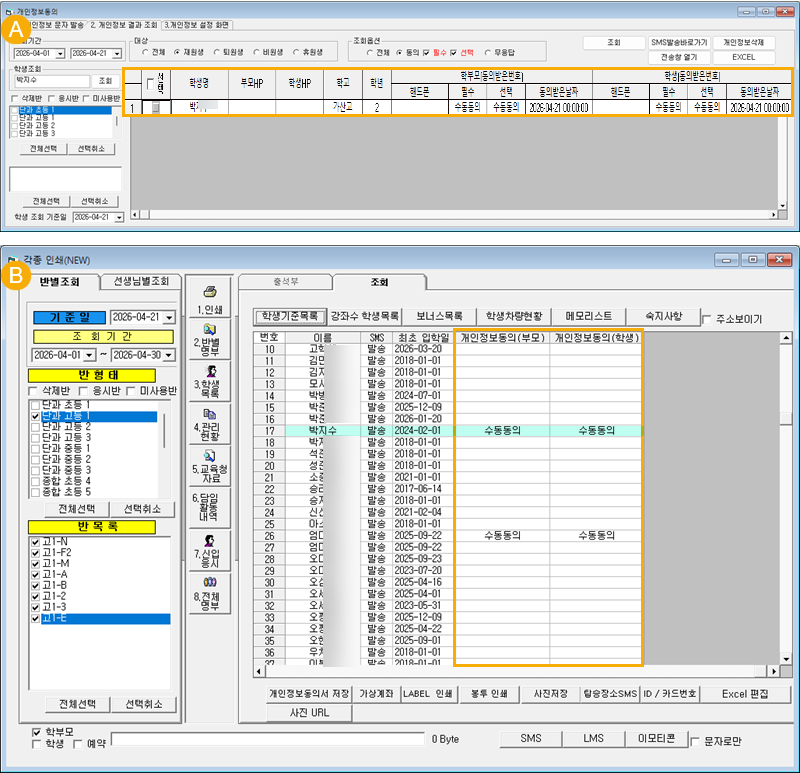Click the EXCEL export button
Screen dimensions: 800x773
pyautogui.click(x=743, y=57)
